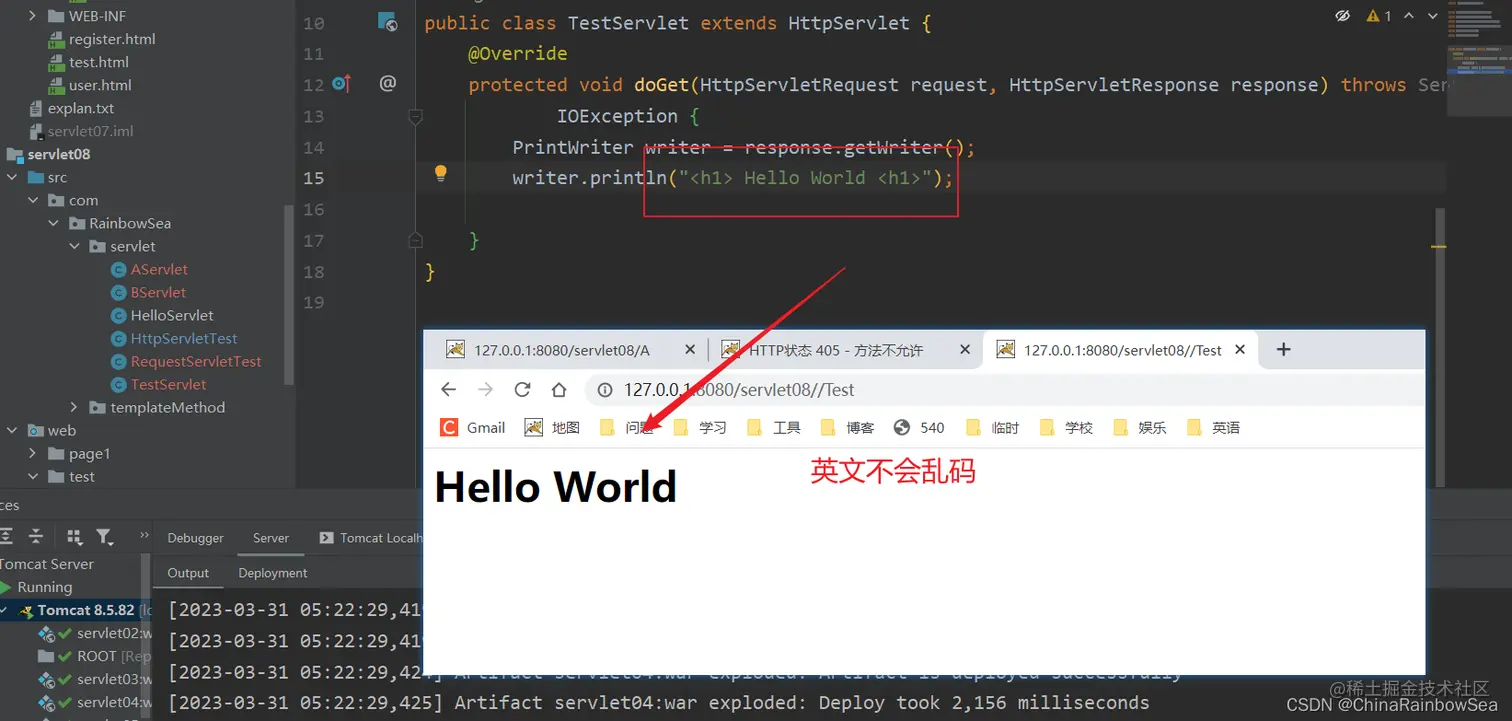Screen dimensions: 1512x721
Task: Open the 学习 bookmarks folder
Action: click(x=700, y=428)
